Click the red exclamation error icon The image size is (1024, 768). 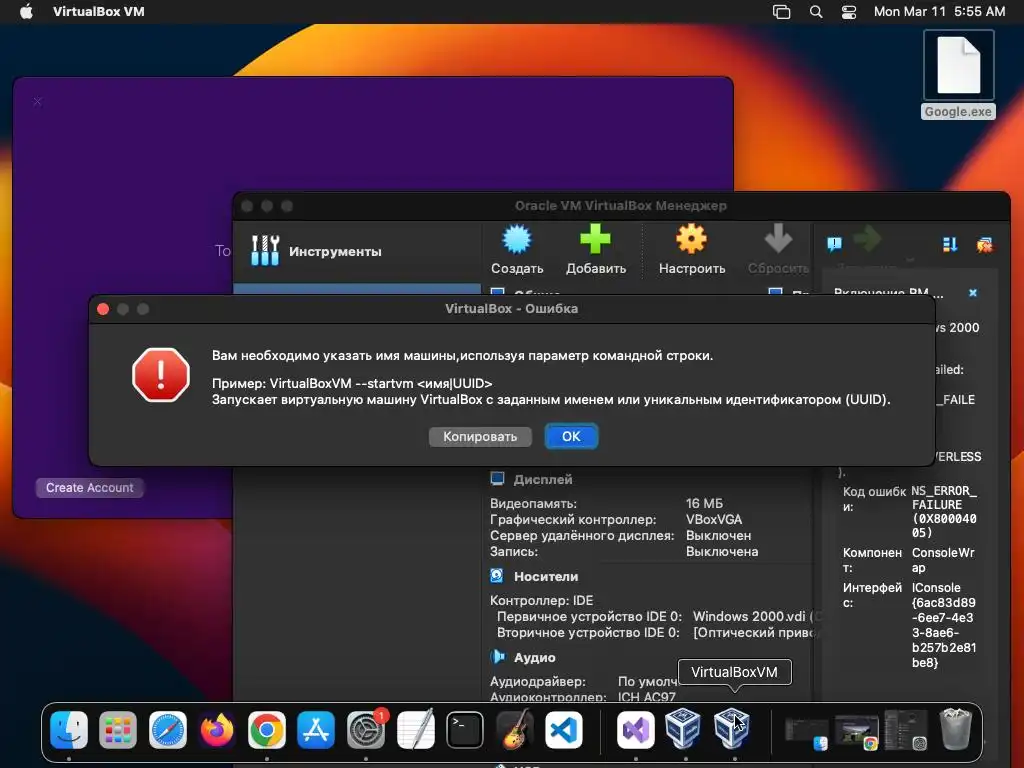161,375
